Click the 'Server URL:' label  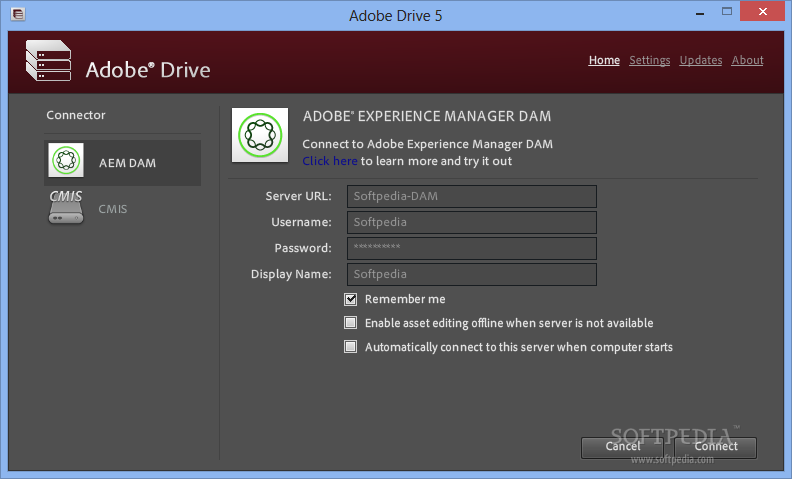coord(299,196)
